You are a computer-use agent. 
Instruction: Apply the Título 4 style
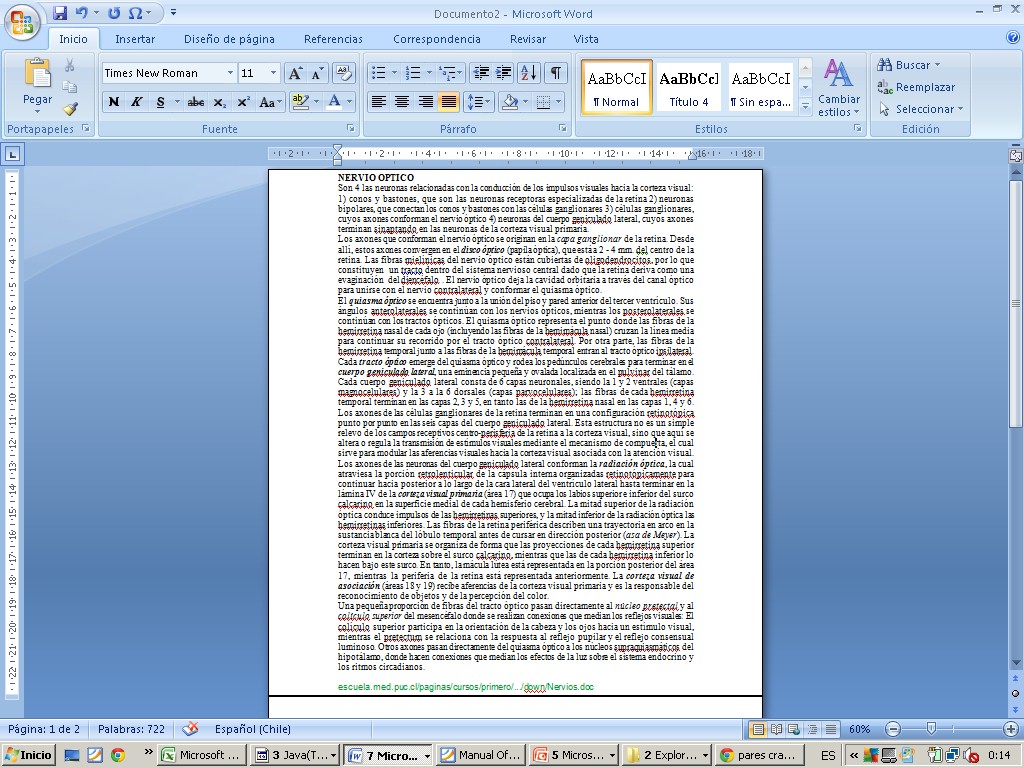point(689,87)
